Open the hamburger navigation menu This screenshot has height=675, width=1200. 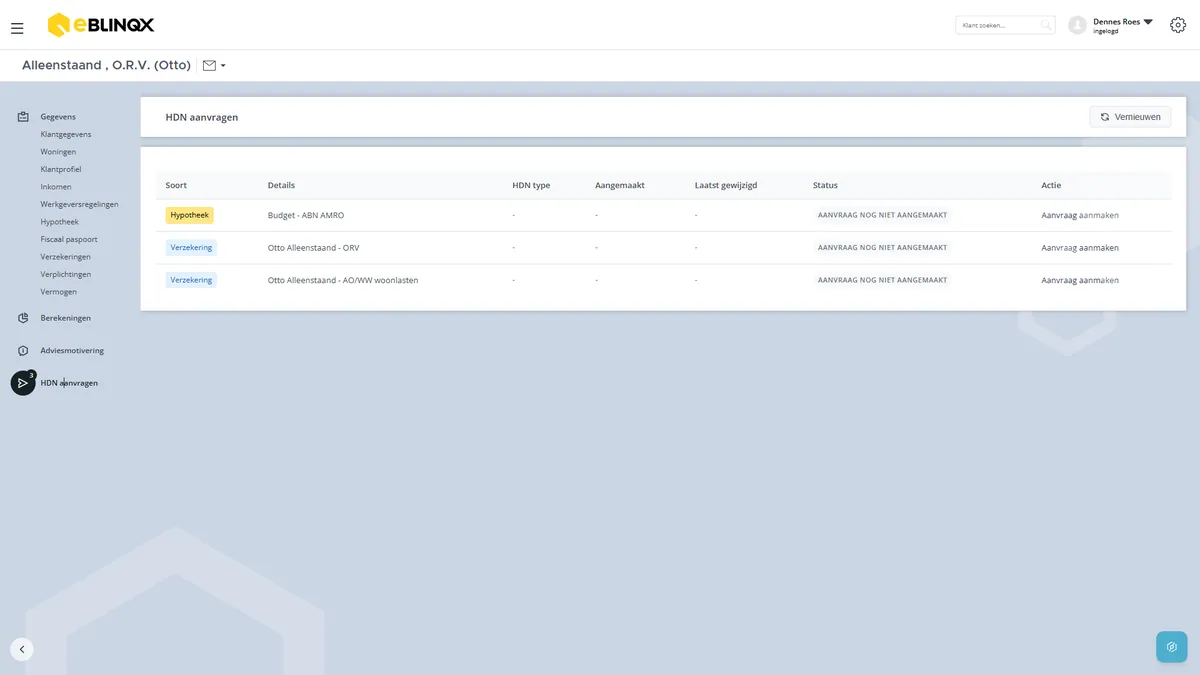[x=17, y=28]
